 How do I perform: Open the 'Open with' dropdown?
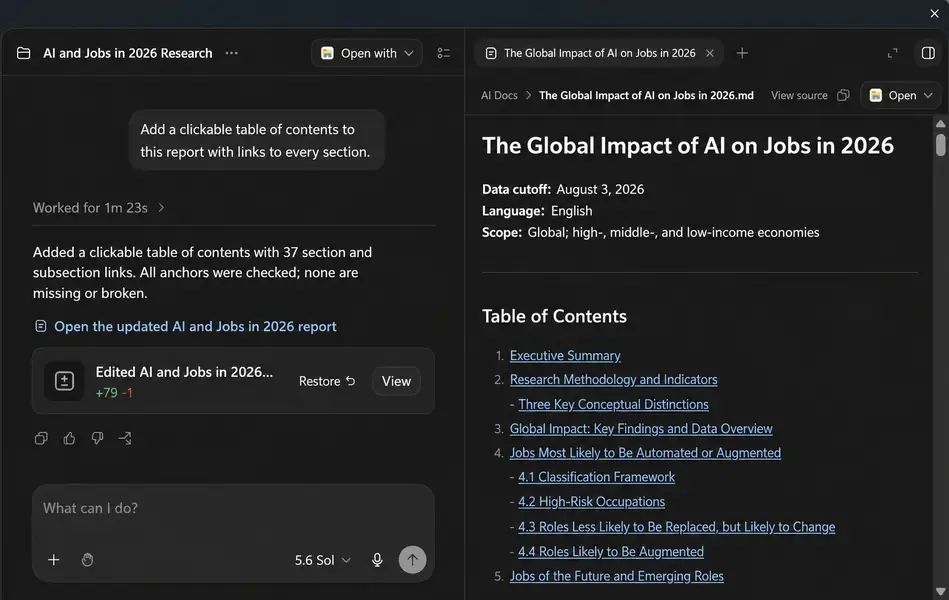pos(367,53)
